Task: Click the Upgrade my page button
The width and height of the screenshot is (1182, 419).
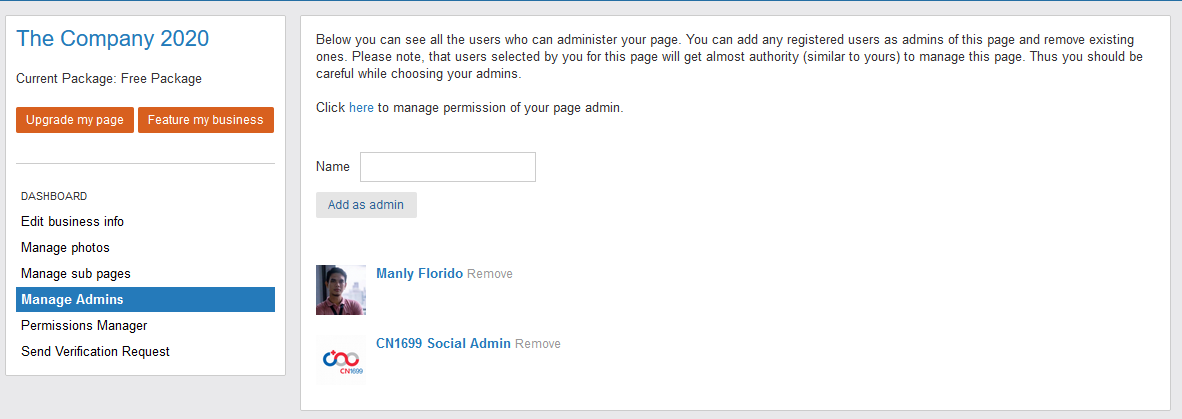Action: point(75,120)
